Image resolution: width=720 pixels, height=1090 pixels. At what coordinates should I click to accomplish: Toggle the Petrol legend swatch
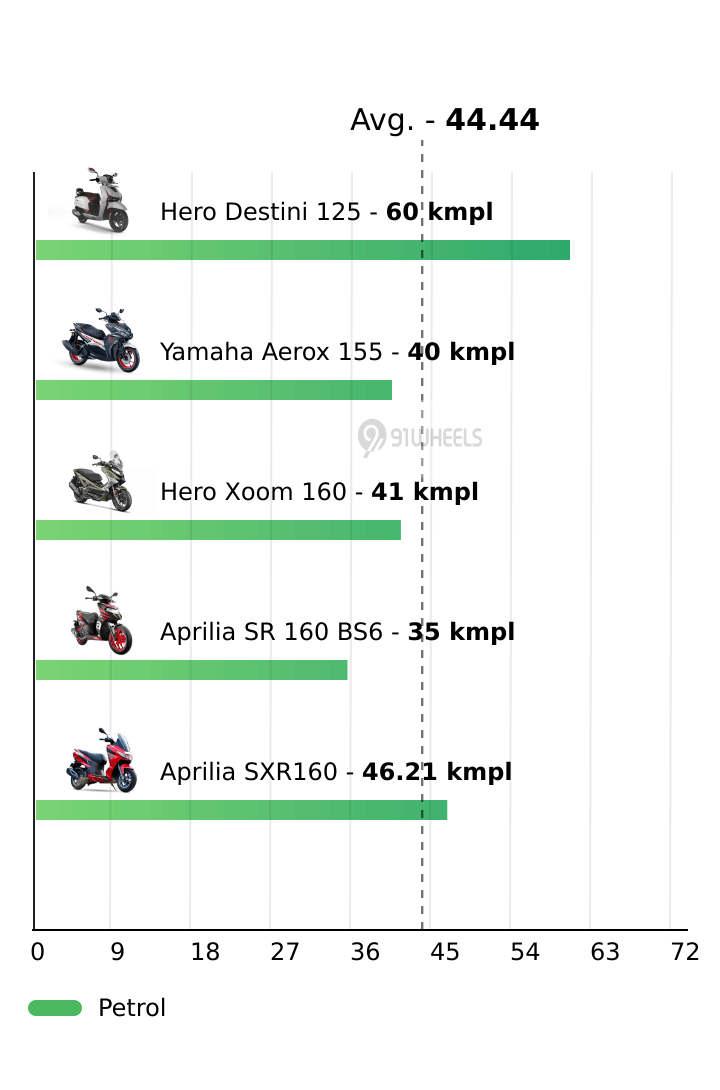pos(55,1008)
